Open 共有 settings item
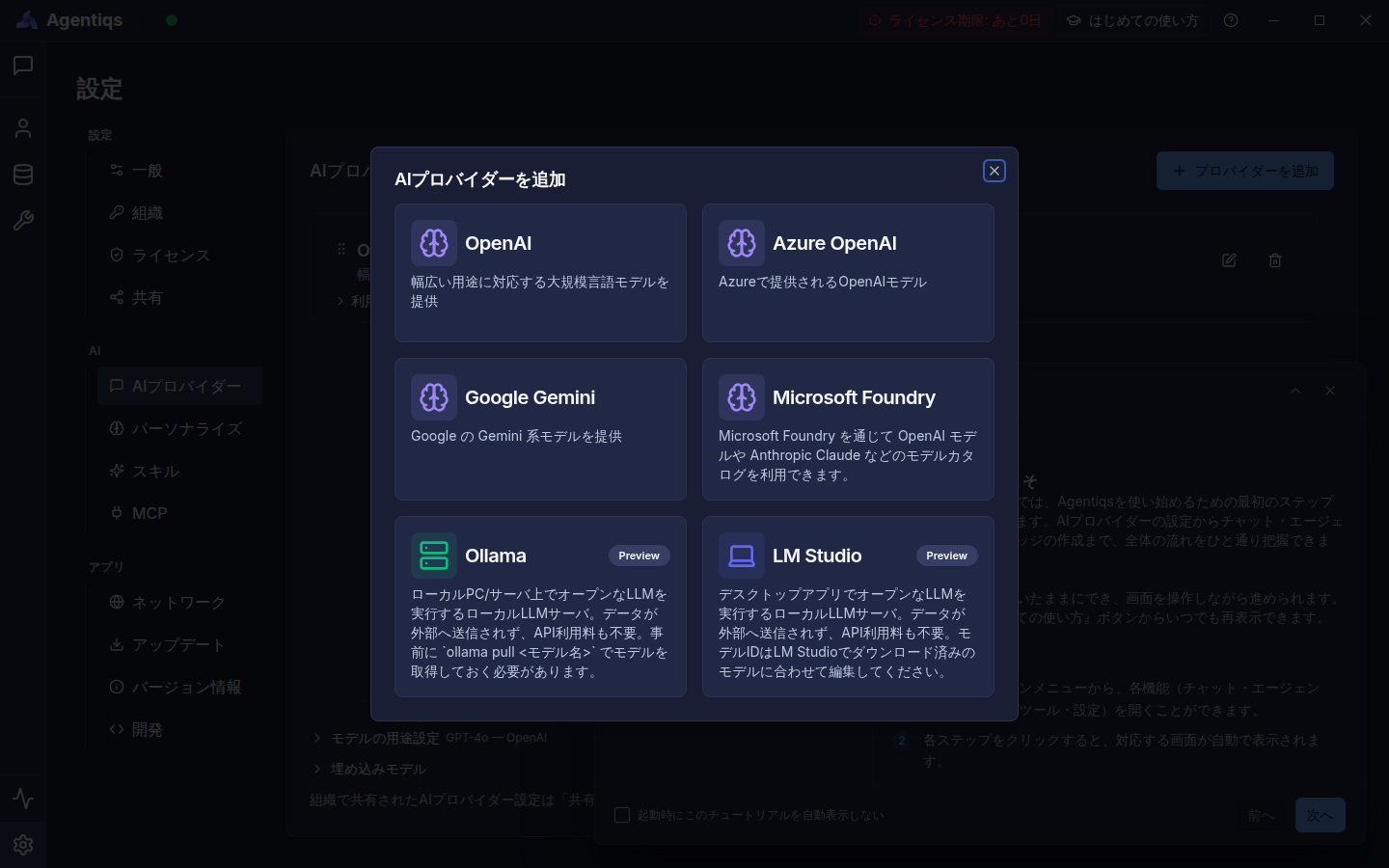 [x=179, y=298]
